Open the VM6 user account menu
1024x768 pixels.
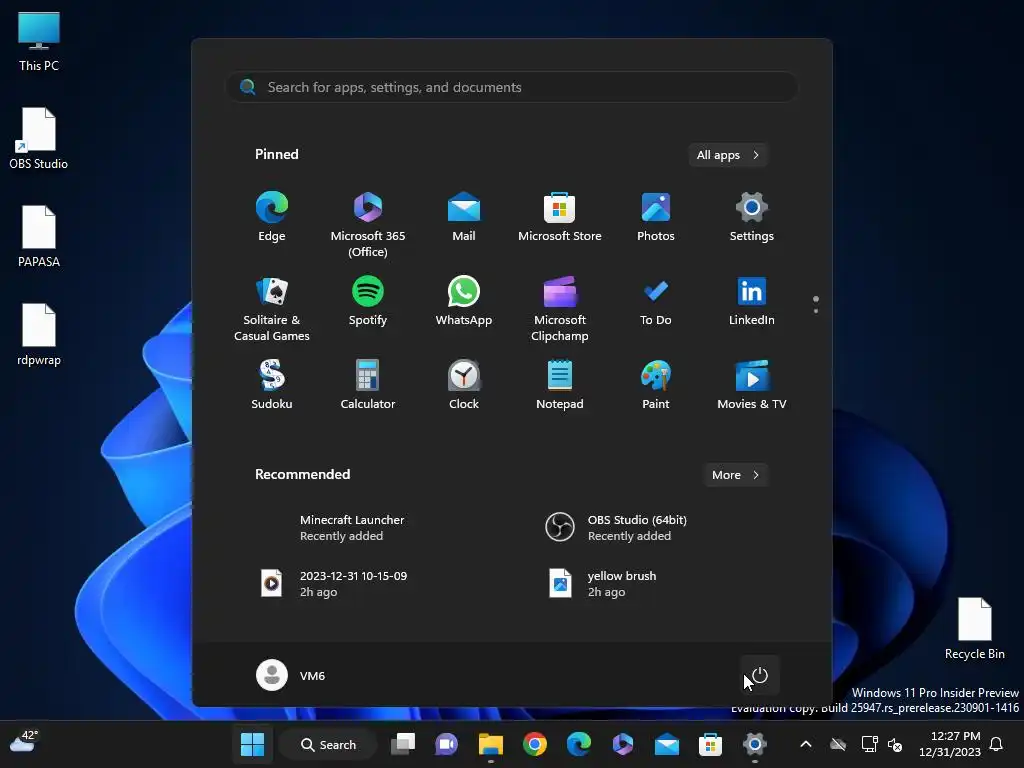click(291, 675)
